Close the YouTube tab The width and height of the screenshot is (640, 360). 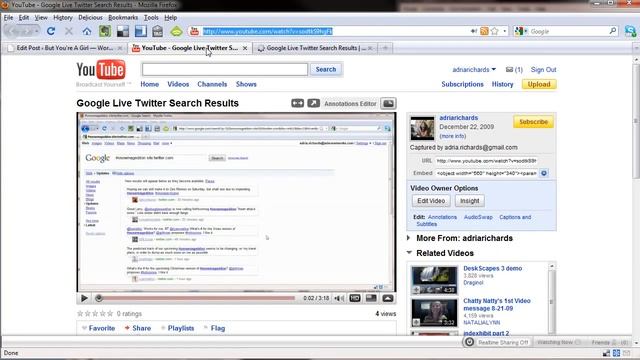click(245, 48)
